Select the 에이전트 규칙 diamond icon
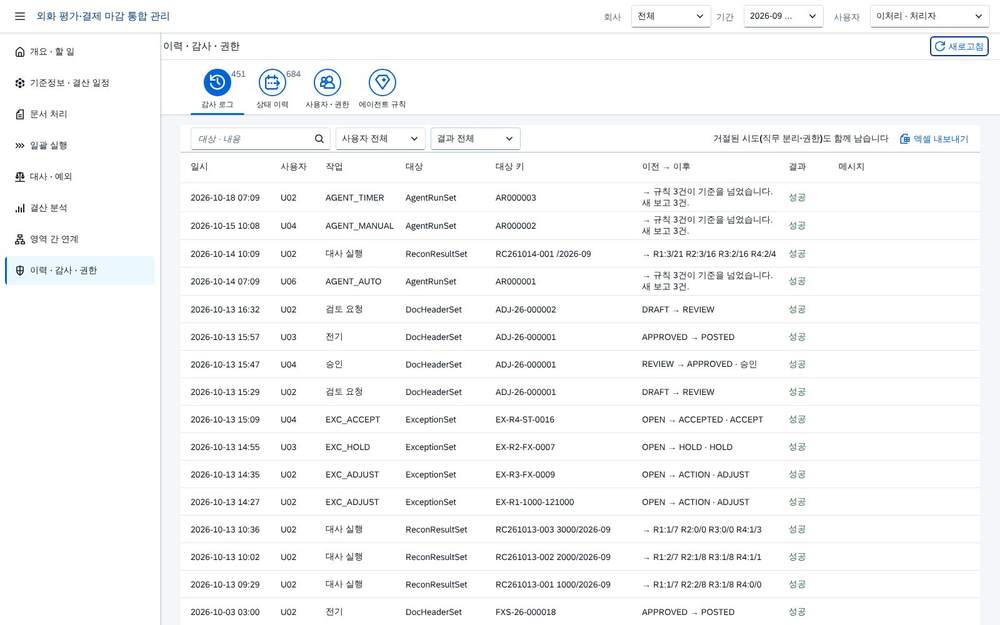 [382, 82]
